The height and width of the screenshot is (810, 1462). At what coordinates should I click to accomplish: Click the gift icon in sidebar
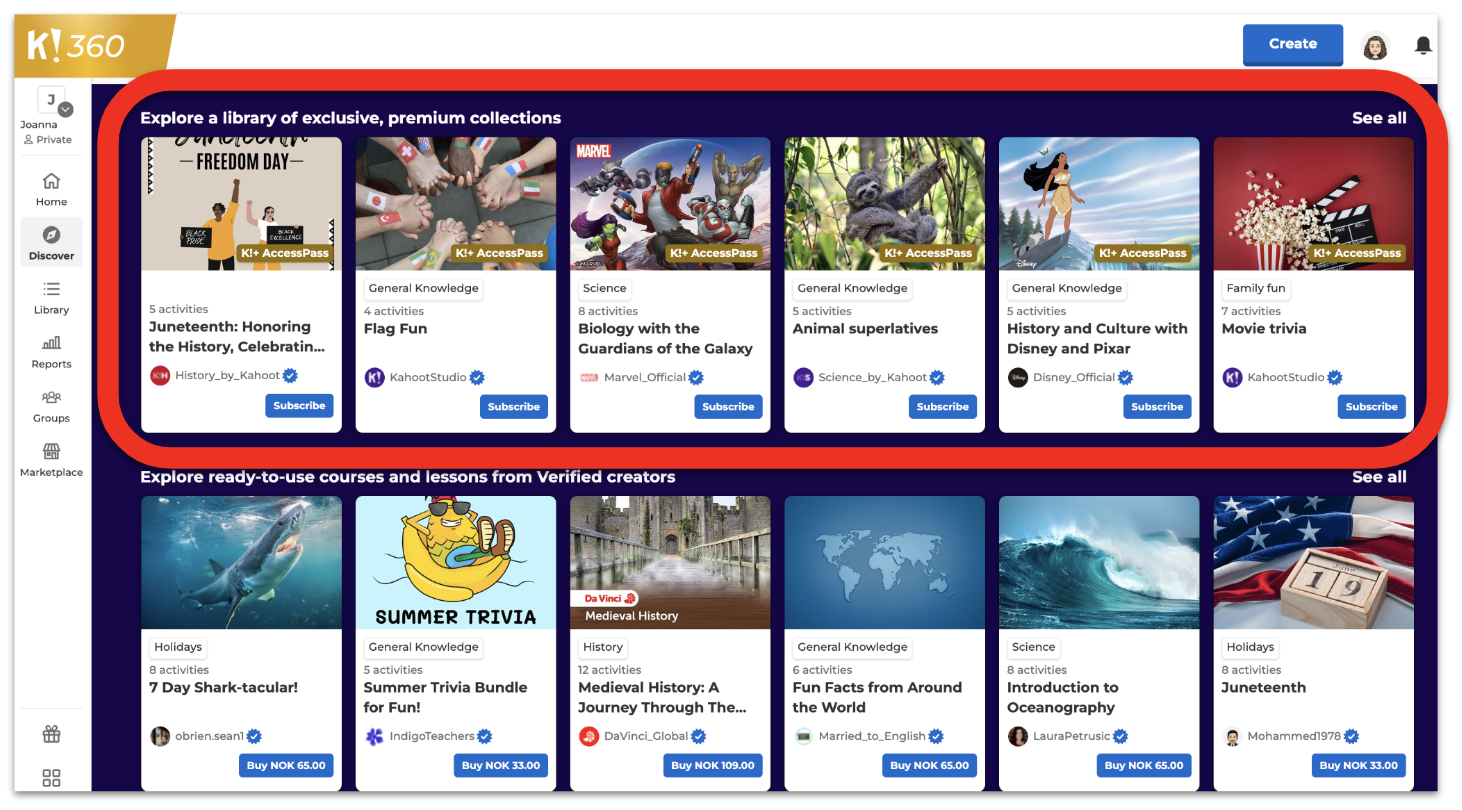pyautogui.click(x=51, y=735)
